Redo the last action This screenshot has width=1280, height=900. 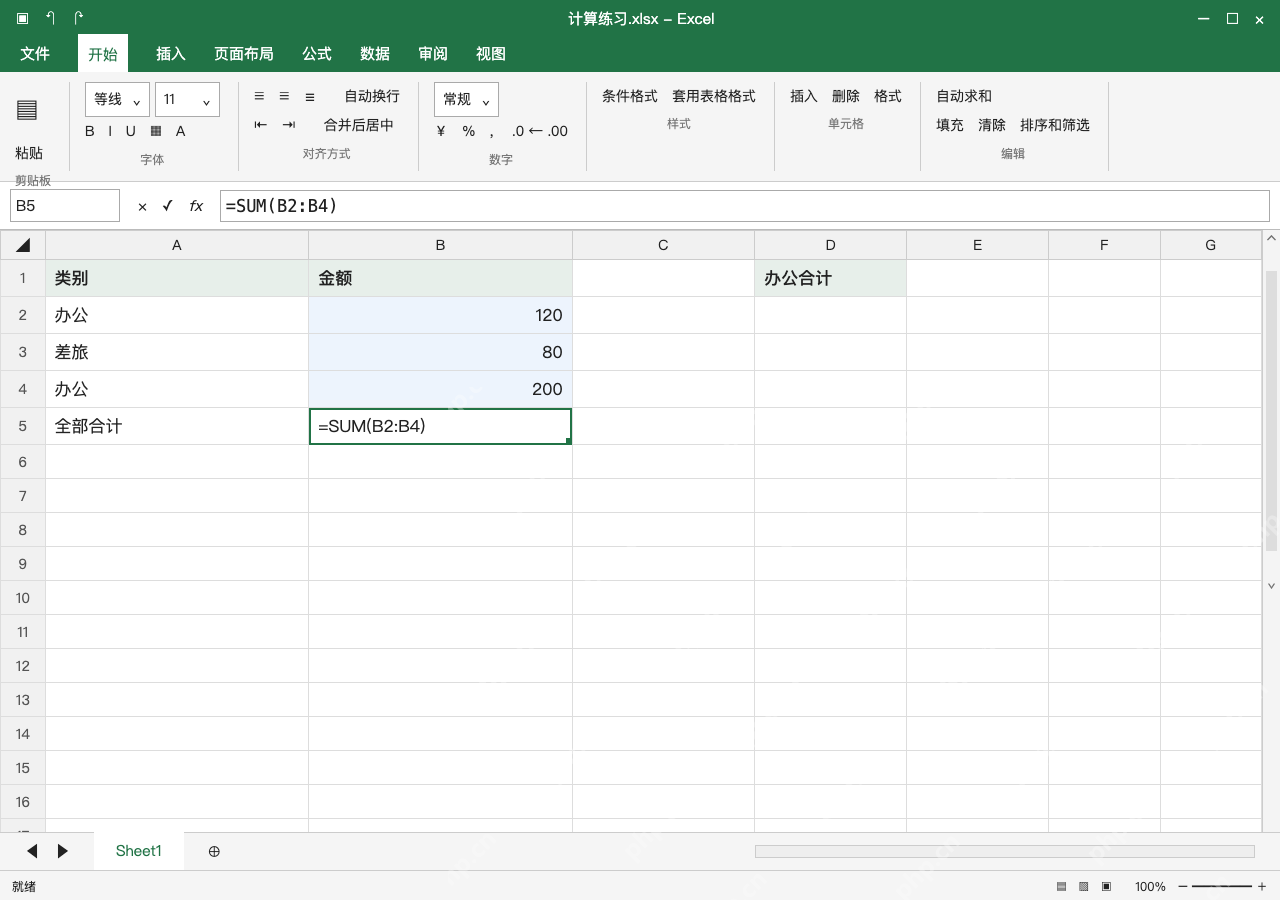[79, 18]
